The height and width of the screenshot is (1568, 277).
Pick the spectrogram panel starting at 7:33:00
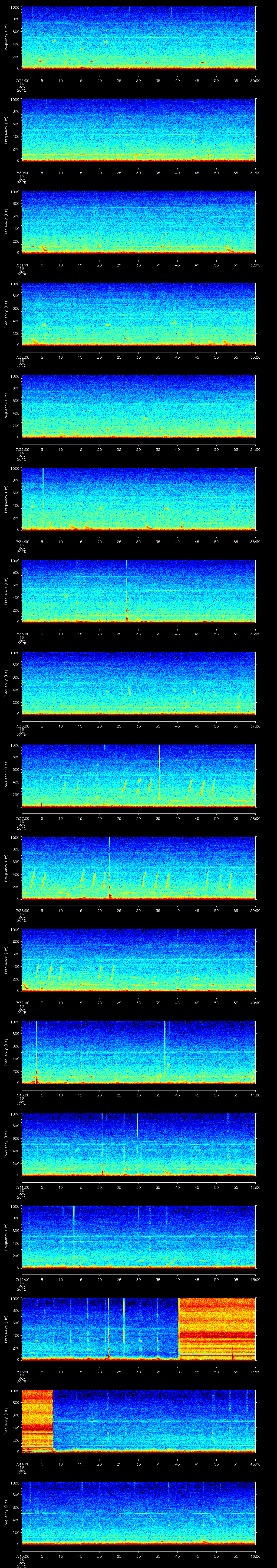coord(139,407)
